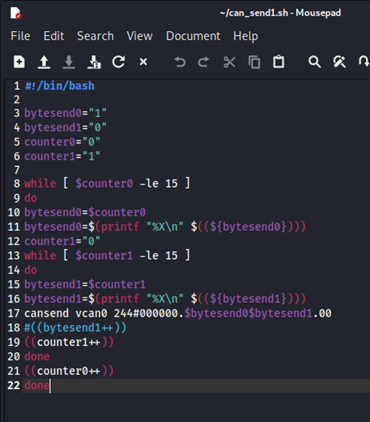Click 'done' on line 22
The width and height of the screenshot is (370, 422).
click(x=37, y=385)
